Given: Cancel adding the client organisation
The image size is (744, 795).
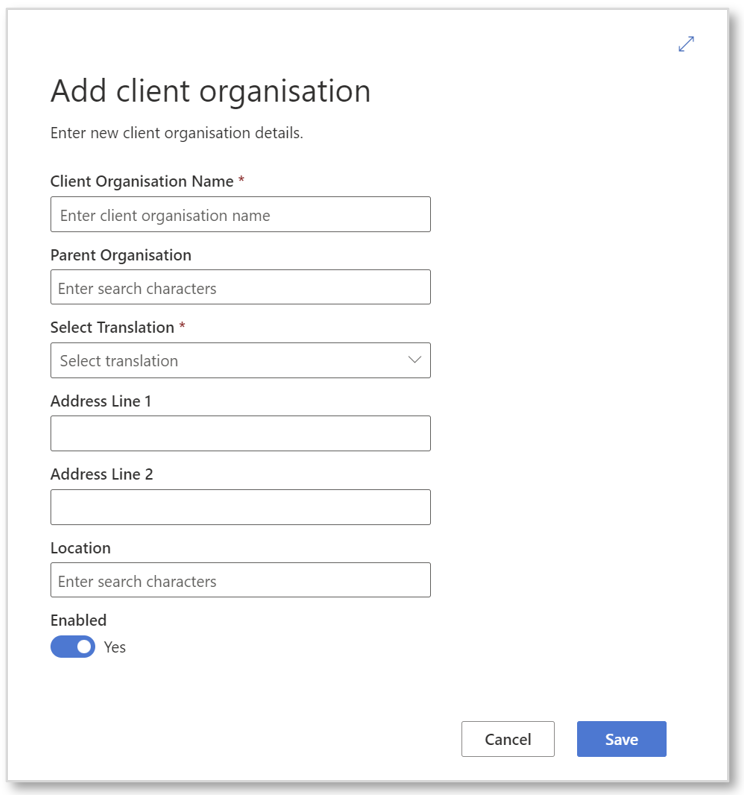Looking at the screenshot, I should tap(508, 739).
